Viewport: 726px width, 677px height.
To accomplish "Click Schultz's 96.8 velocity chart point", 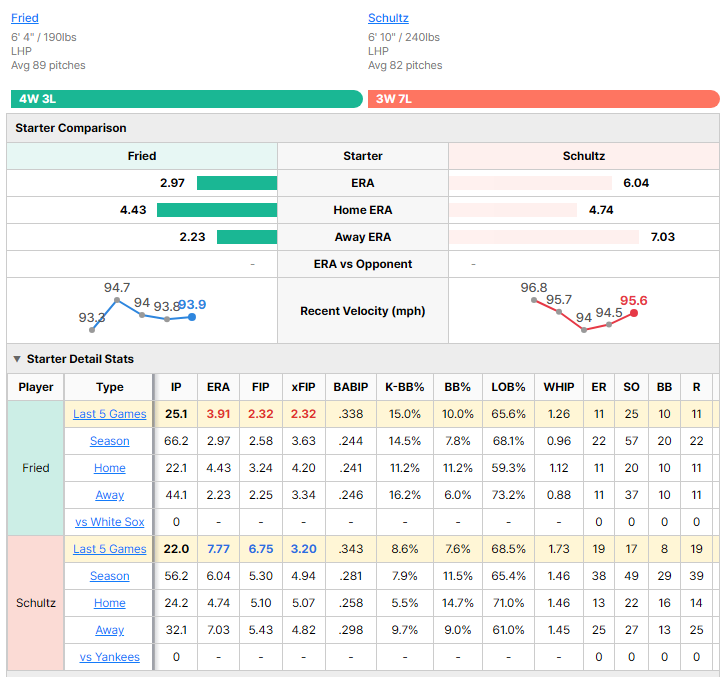I will 534,300.
